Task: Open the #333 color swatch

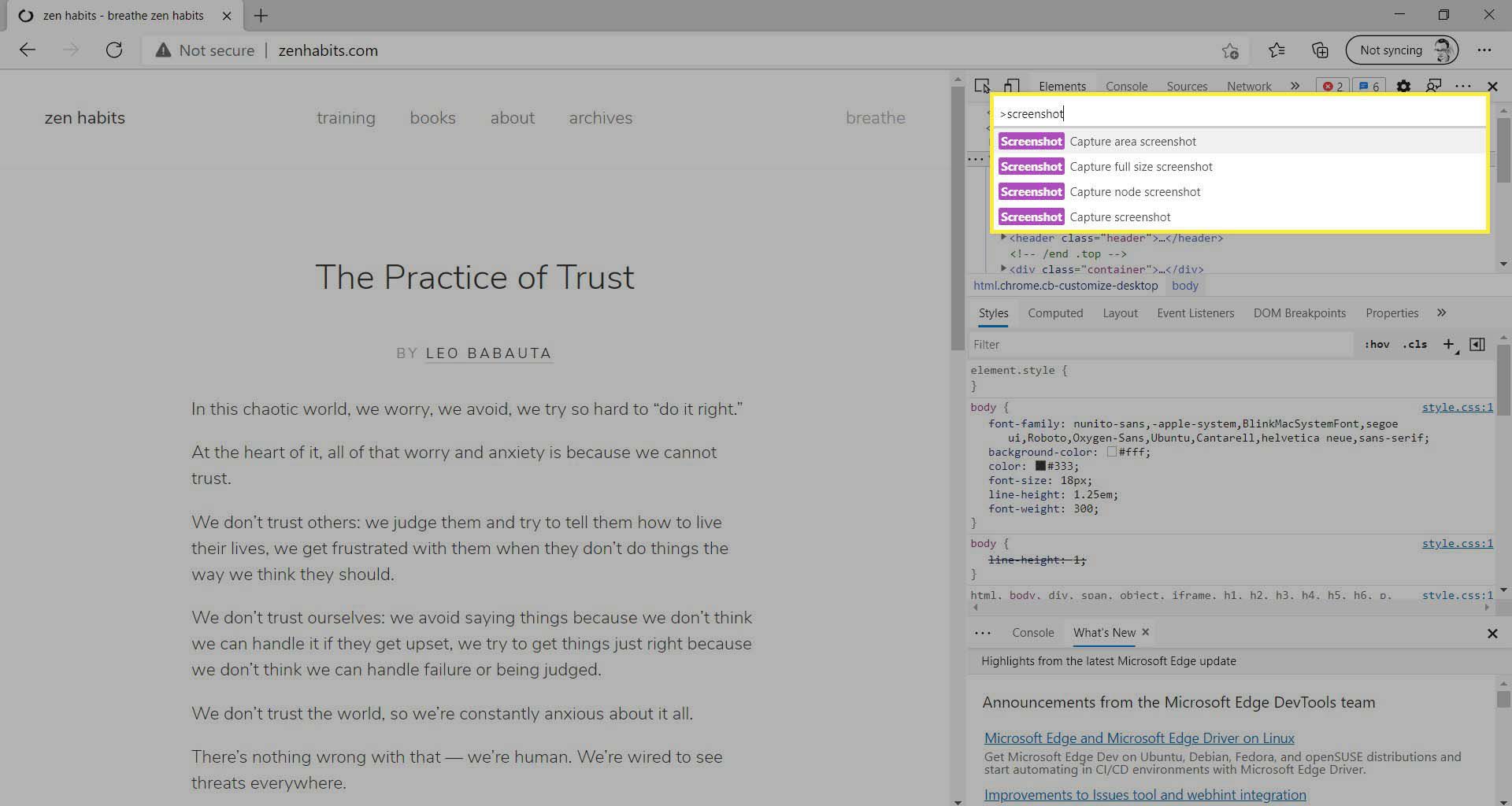Action: coord(1040,466)
